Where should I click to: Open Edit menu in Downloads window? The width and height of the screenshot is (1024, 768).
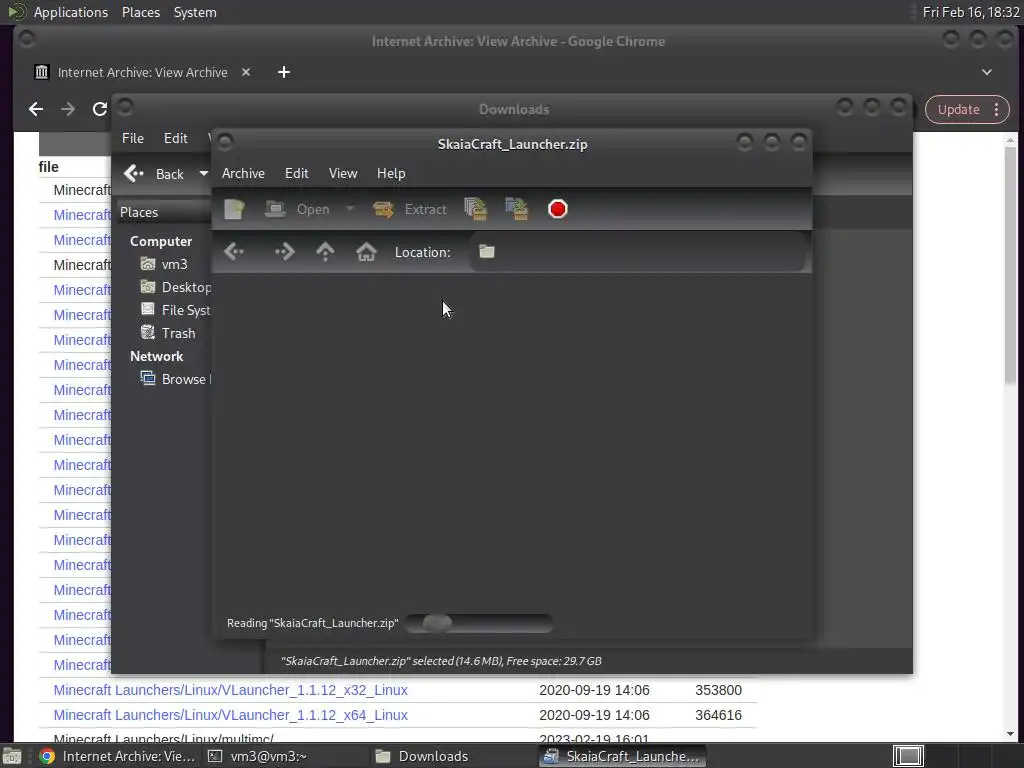[176, 138]
